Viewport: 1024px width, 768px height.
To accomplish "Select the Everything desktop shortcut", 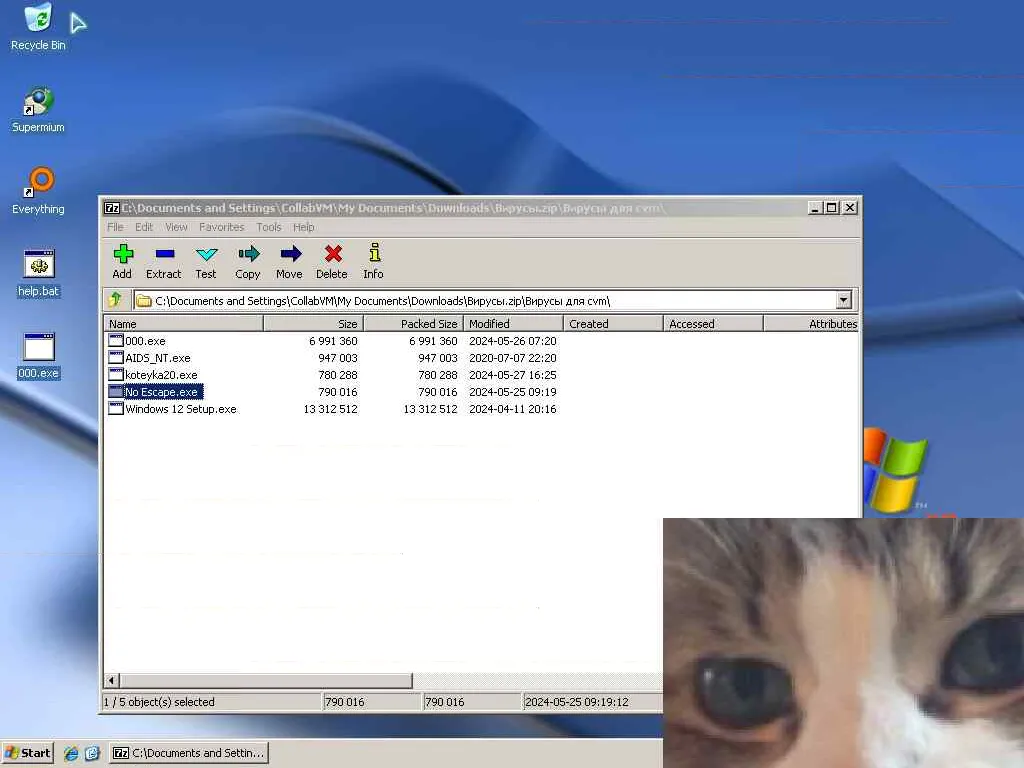I will click(x=38, y=191).
